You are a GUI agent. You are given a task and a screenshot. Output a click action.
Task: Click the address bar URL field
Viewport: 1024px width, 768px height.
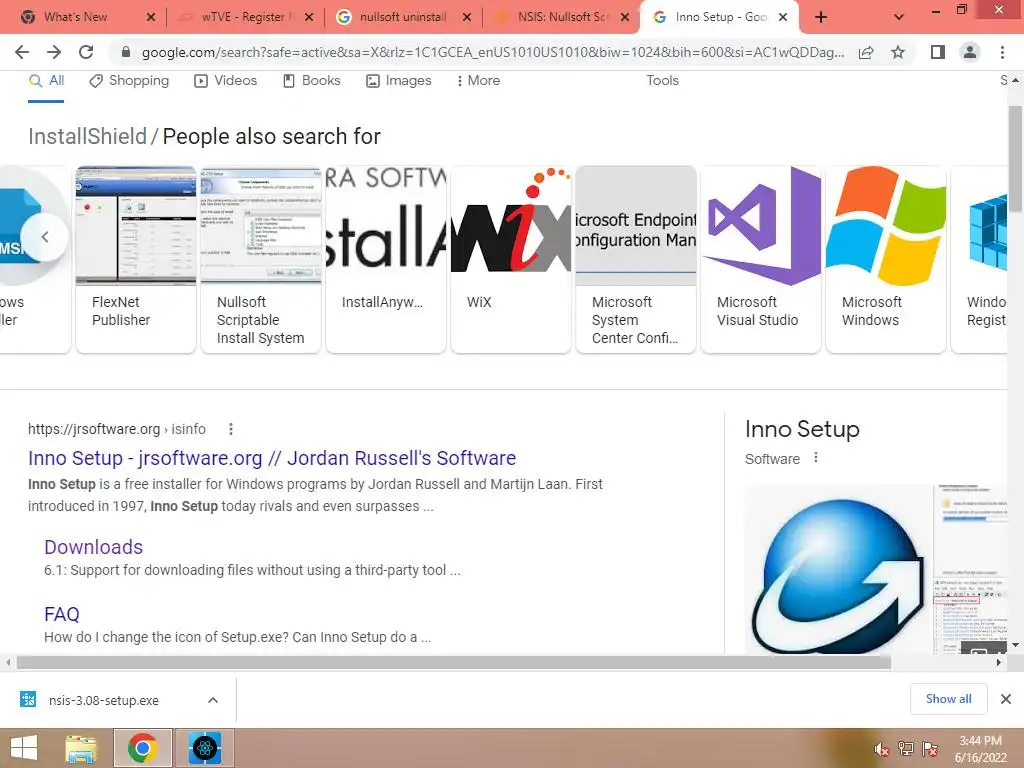pos(493,52)
